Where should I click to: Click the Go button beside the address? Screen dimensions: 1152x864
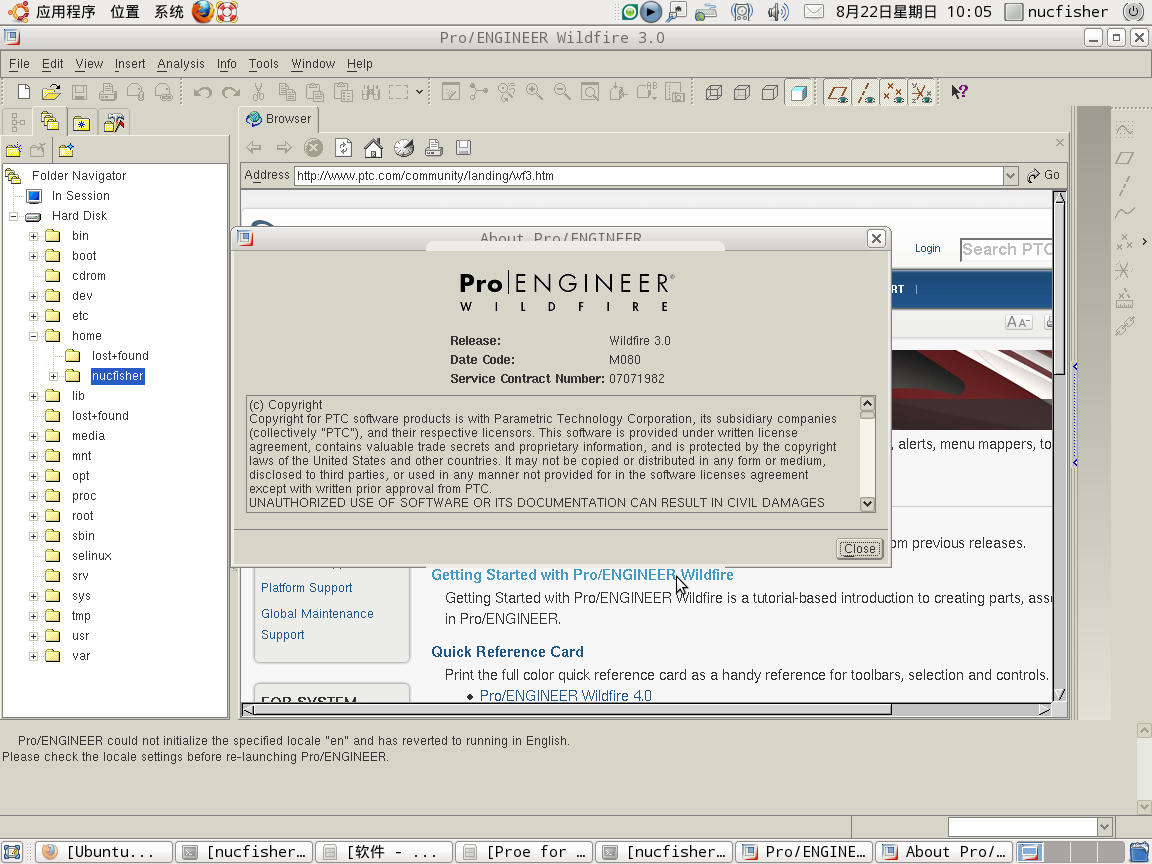(1044, 175)
